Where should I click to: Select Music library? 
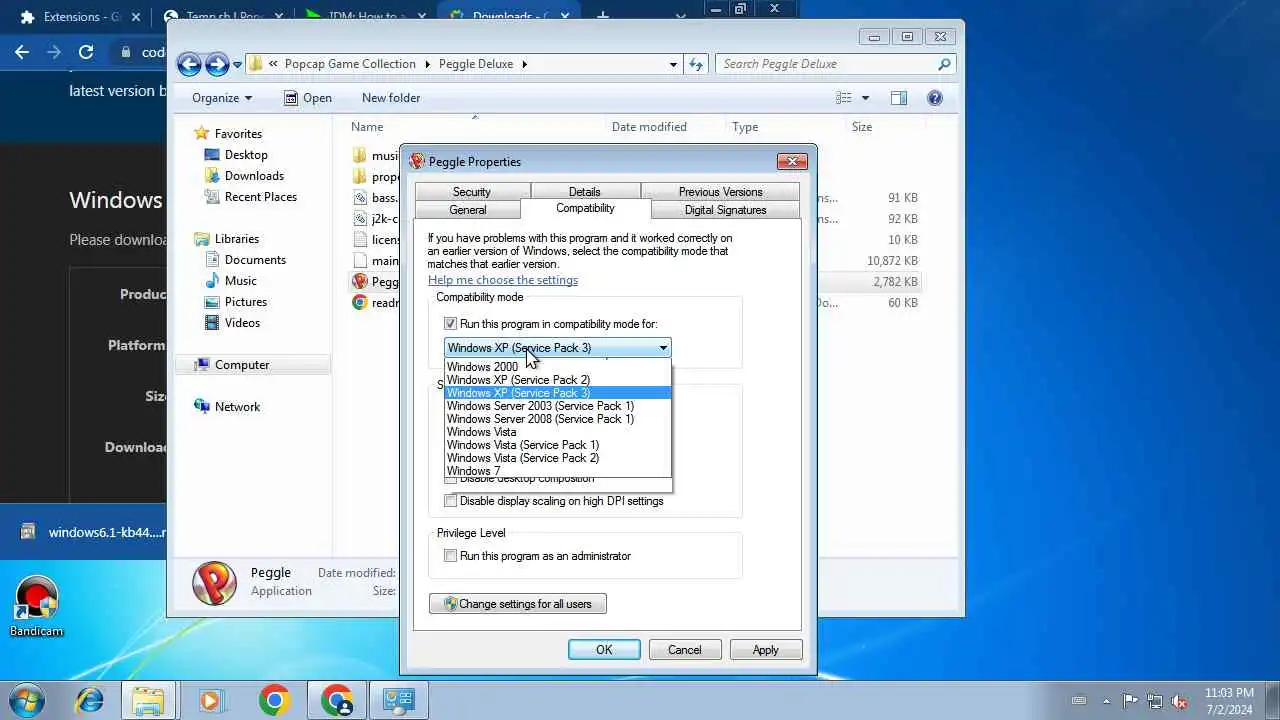pos(240,281)
